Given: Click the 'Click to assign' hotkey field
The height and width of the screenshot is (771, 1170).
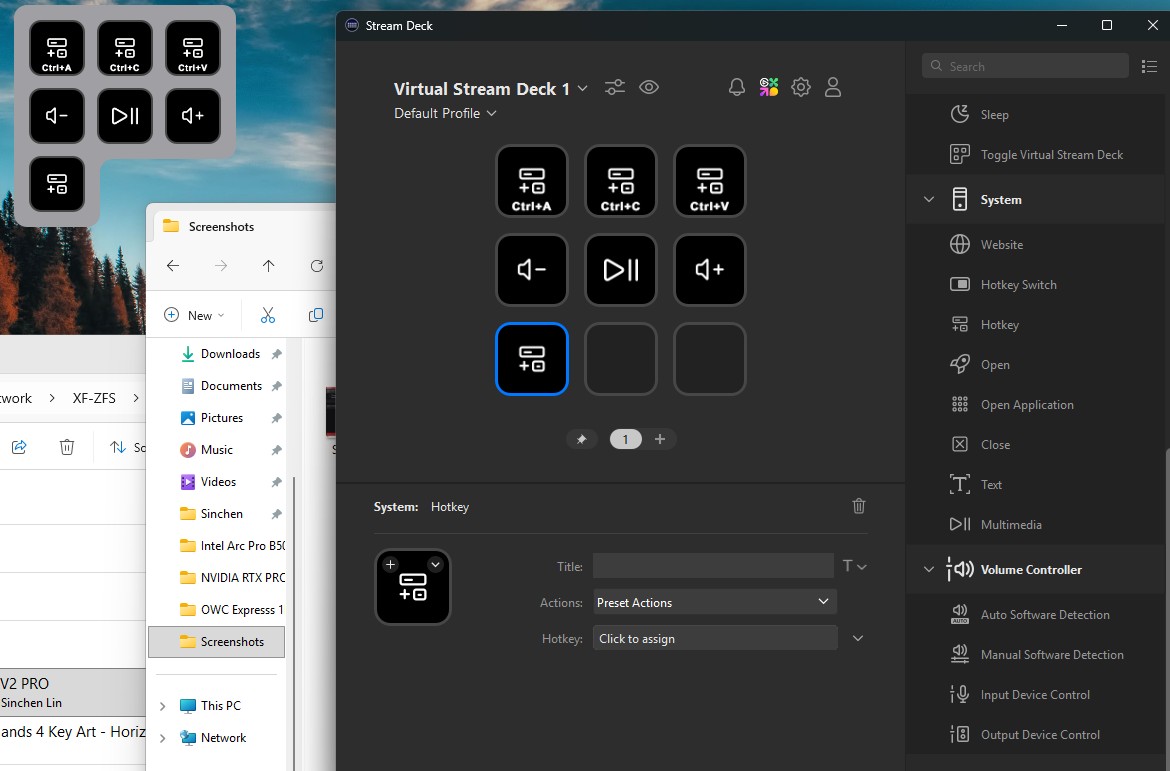Looking at the screenshot, I should [x=714, y=638].
